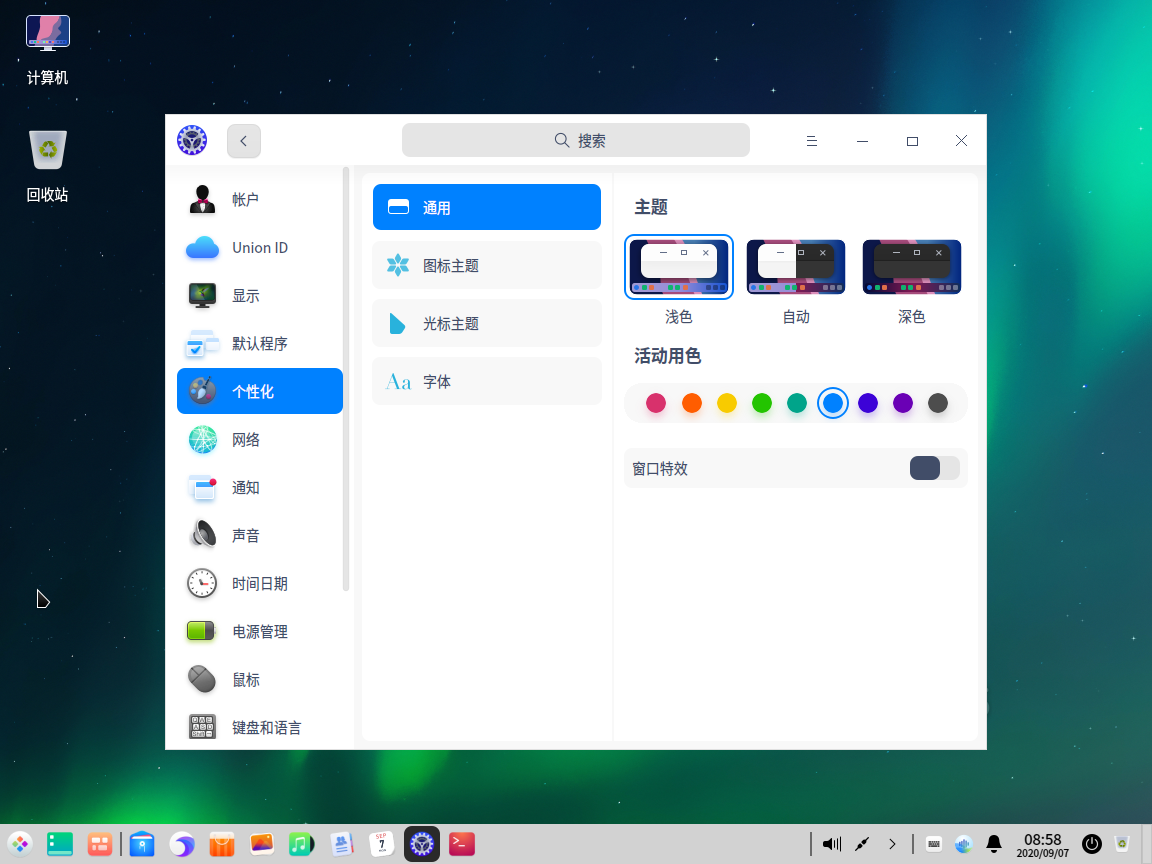Select the 计算机 desktop icon
Viewport: 1152px width, 864px height.
tap(48, 50)
